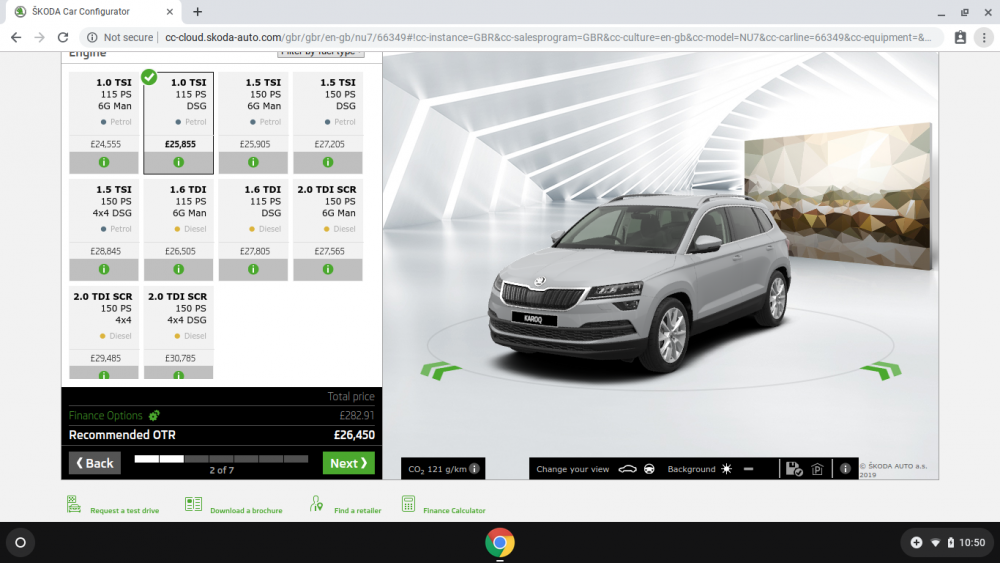Proceed with the Next button
Viewport: 1000px width, 563px height.
348,463
